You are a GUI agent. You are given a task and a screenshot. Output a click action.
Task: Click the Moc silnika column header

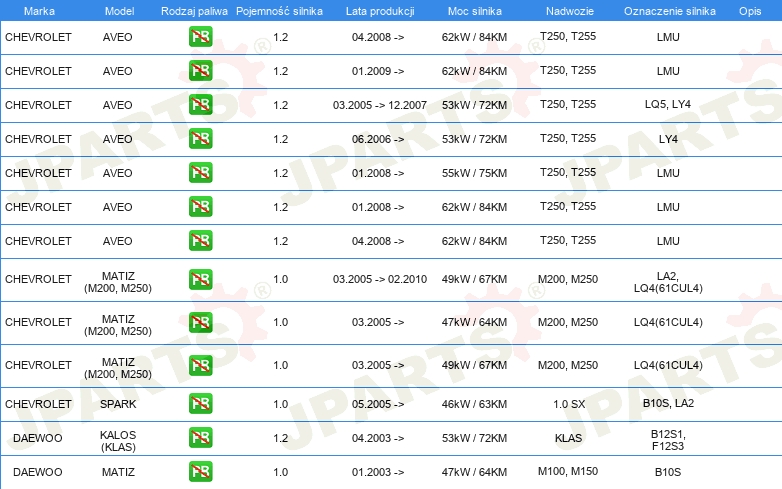pos(475,11)
